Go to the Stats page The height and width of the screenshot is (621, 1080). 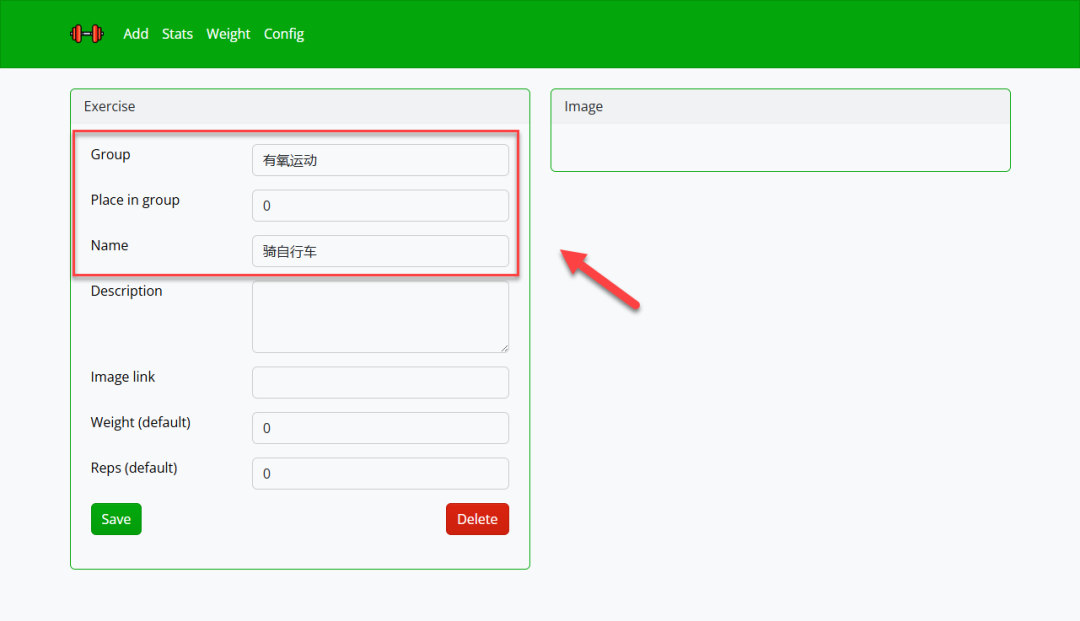click(x=177, y=34)
